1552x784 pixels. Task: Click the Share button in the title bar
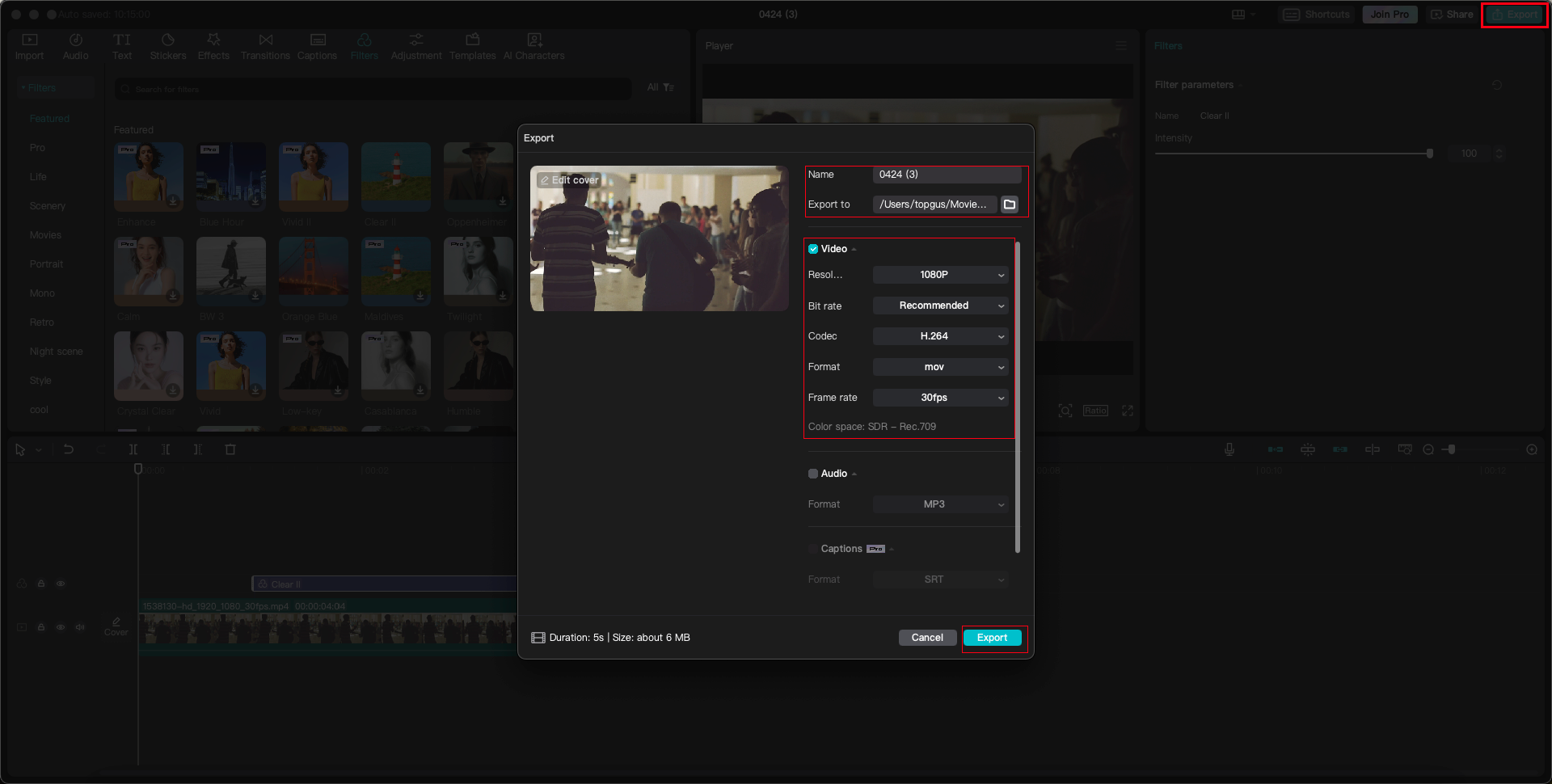click(x=1452, y=15)
